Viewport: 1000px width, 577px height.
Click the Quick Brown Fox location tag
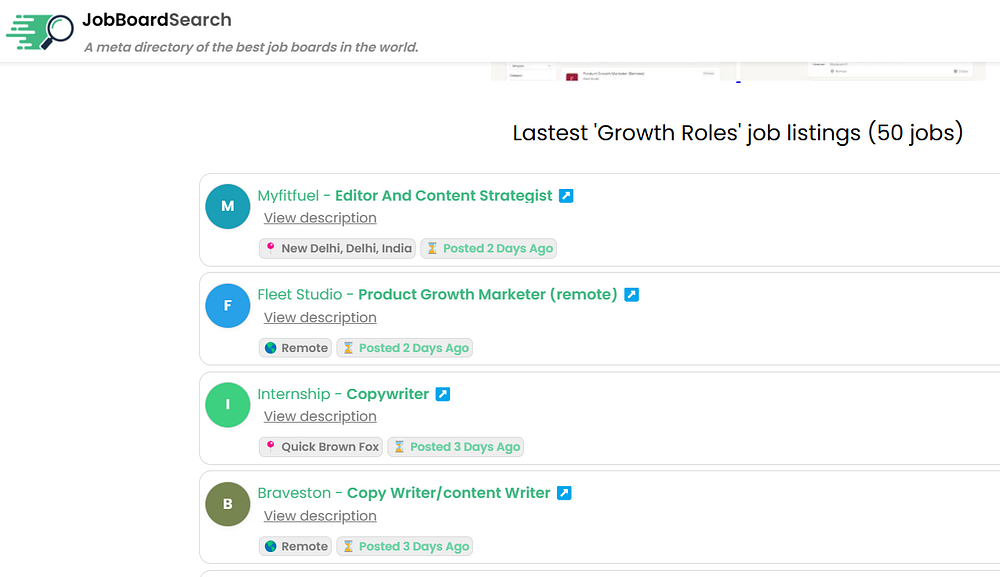[322, 447]
